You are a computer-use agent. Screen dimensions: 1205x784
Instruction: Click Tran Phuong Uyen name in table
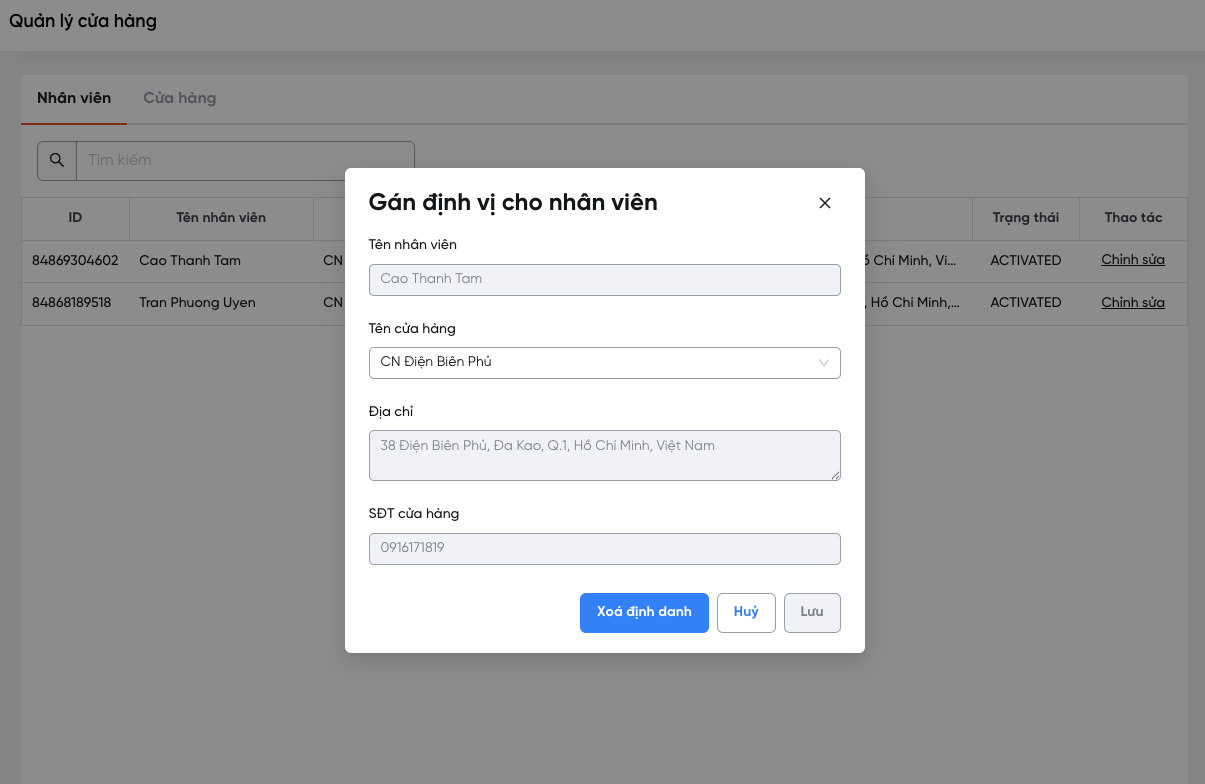[197, 302]
